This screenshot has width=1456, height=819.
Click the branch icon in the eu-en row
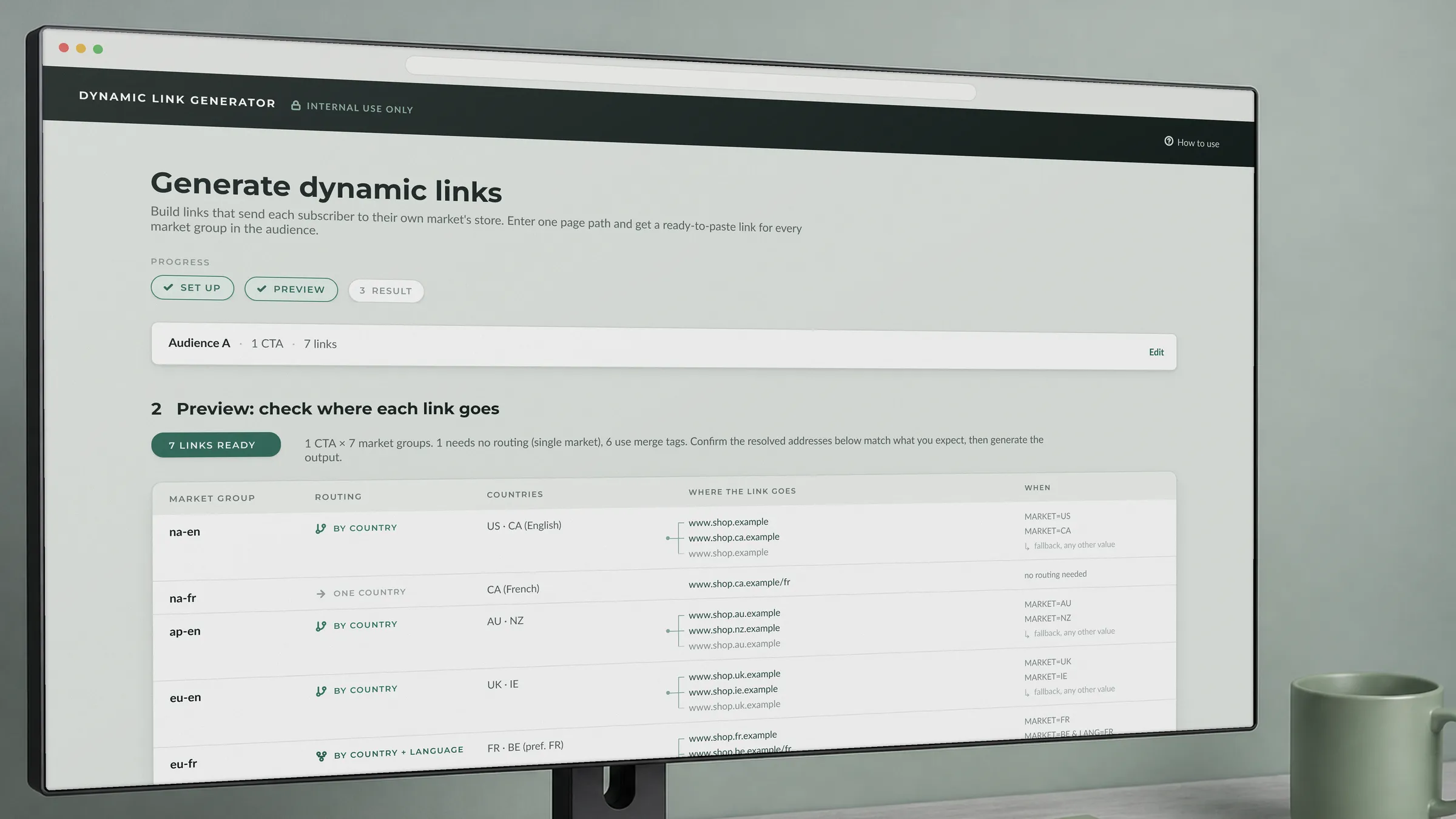(x=322, y=691)
